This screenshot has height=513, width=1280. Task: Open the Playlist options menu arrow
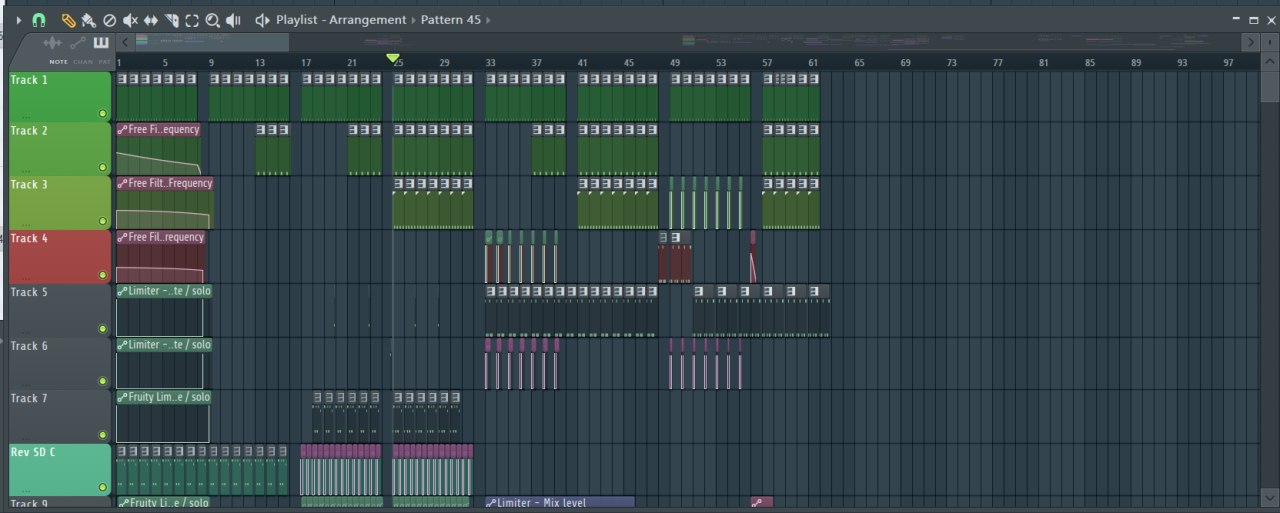[18, 20]
